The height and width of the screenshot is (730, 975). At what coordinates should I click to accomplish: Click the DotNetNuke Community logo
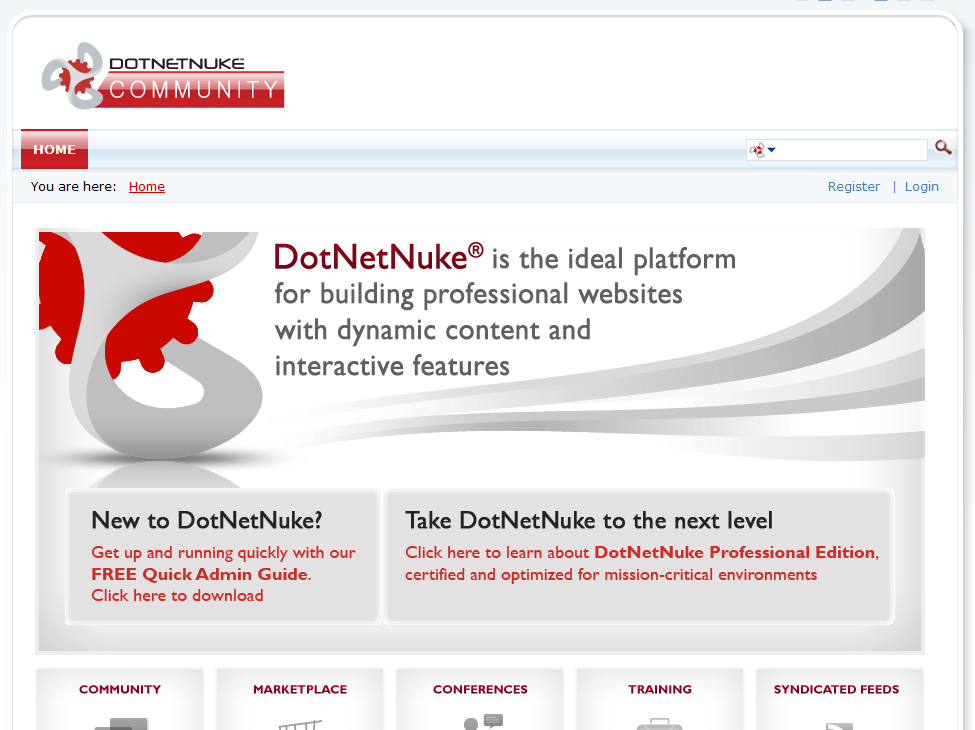[163, 76]
